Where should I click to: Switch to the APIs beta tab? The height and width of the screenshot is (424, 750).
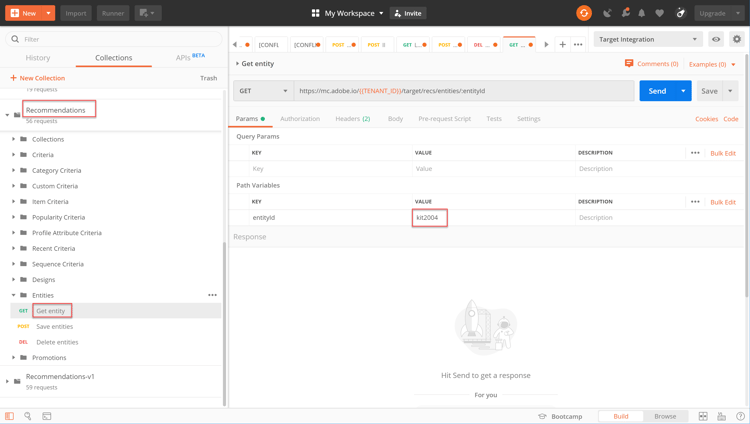[190, 57]
